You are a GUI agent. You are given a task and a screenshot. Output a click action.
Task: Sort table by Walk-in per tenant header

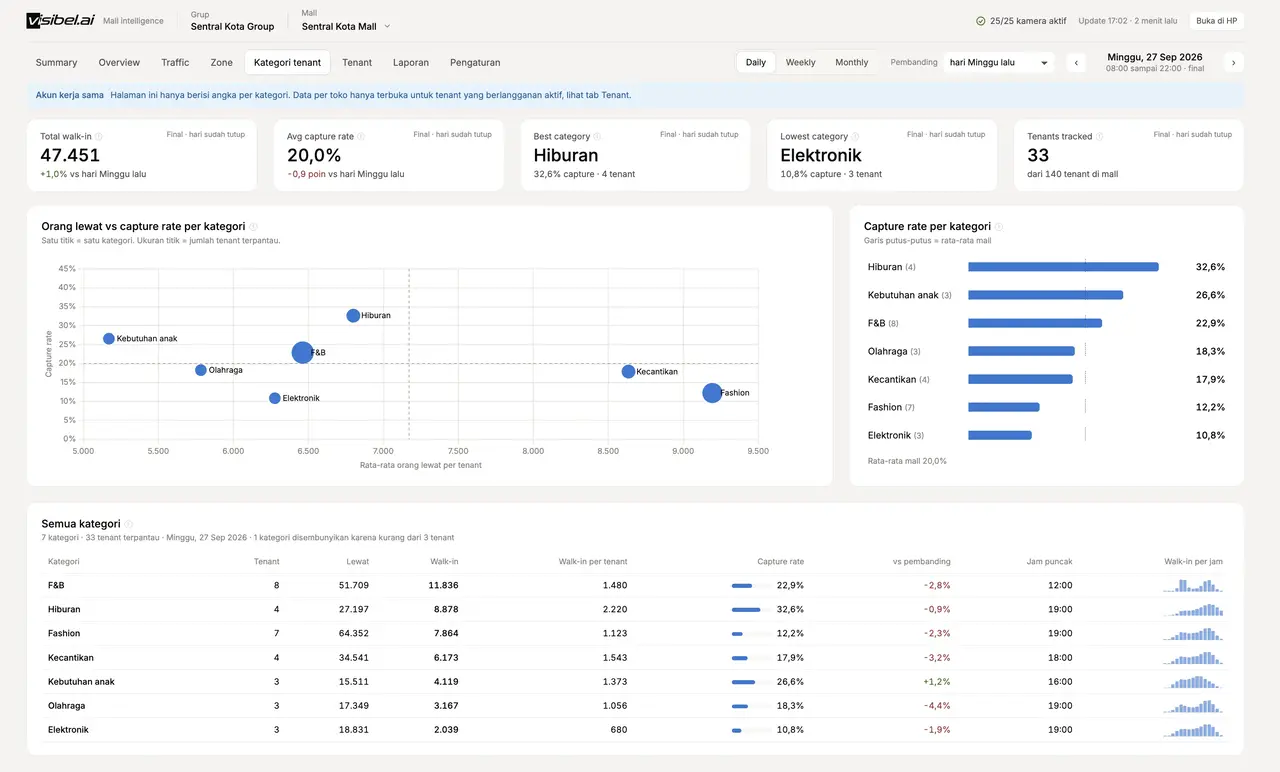click(592, 562)
